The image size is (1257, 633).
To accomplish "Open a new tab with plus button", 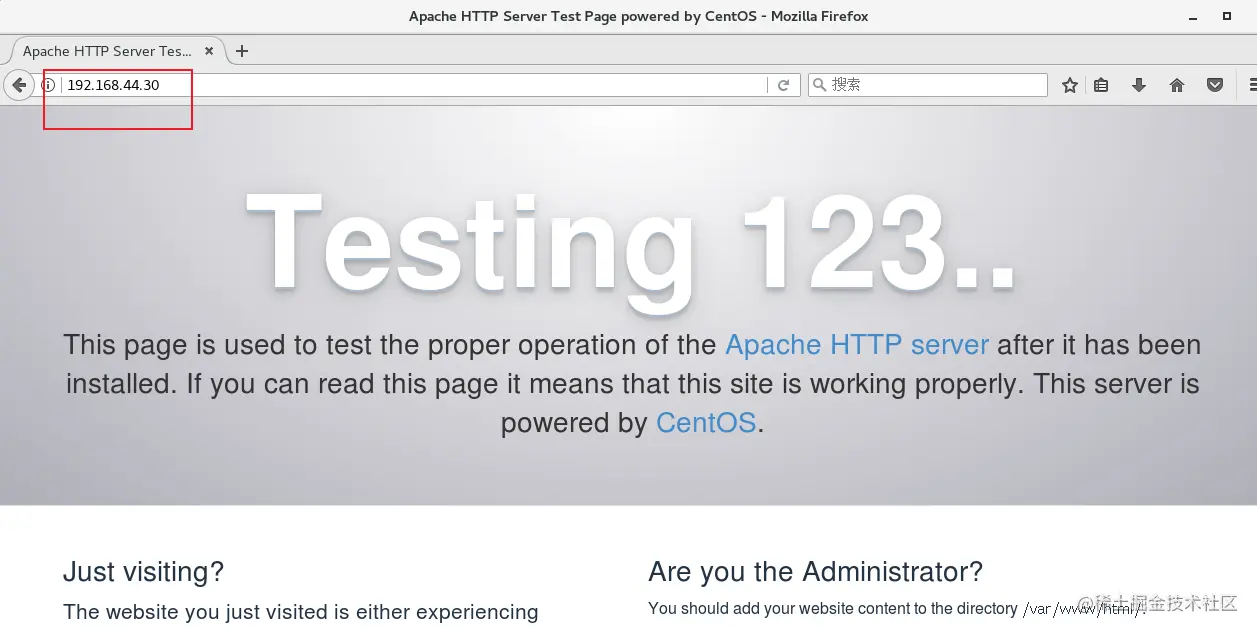I will [x=242, y=51].
